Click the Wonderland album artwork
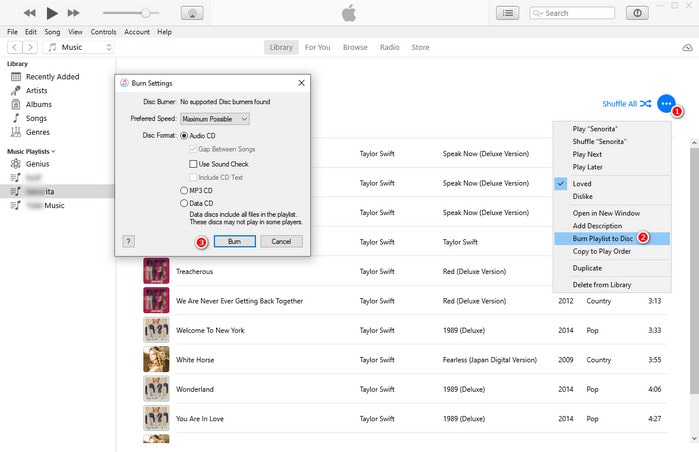The width and height of the screenshot is (699, 452). click(x=156, y=389)
